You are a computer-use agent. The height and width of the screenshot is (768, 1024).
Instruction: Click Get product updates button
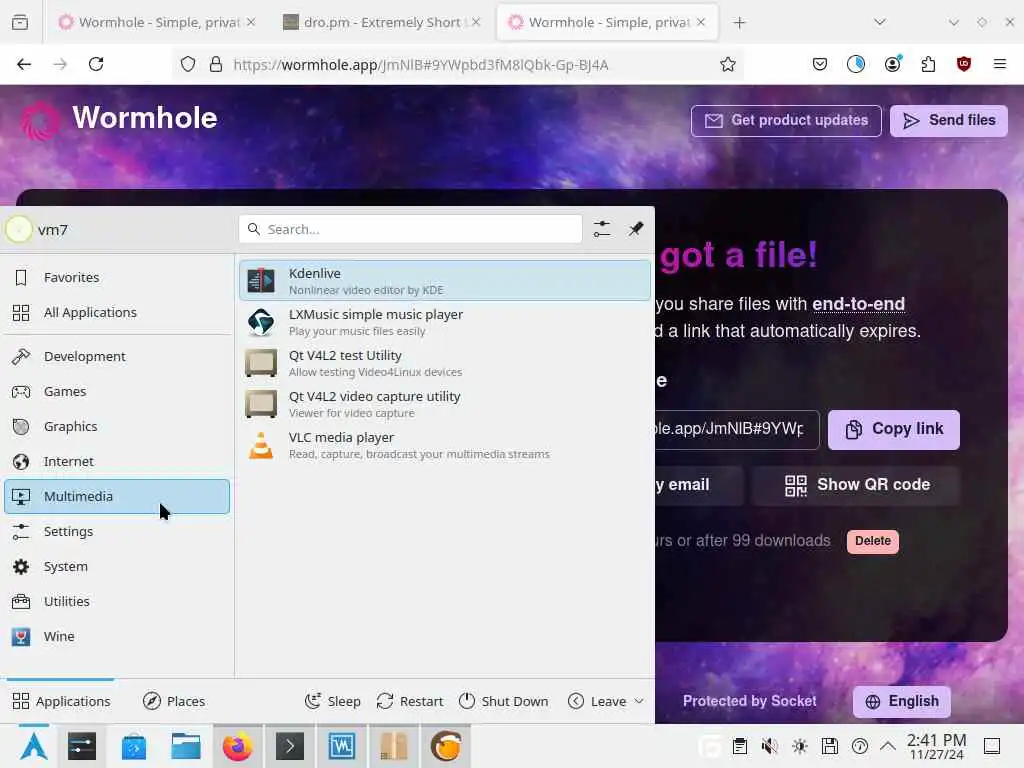(786, 121)
